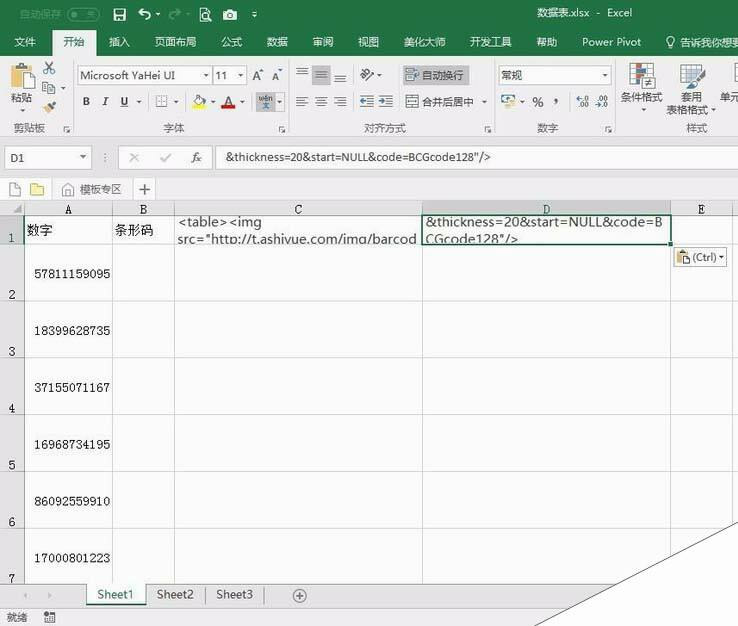This screenshot has height=626, width=738.
Task: Switch to the 页面布局 tab
Action: click(x=175, y=42)
